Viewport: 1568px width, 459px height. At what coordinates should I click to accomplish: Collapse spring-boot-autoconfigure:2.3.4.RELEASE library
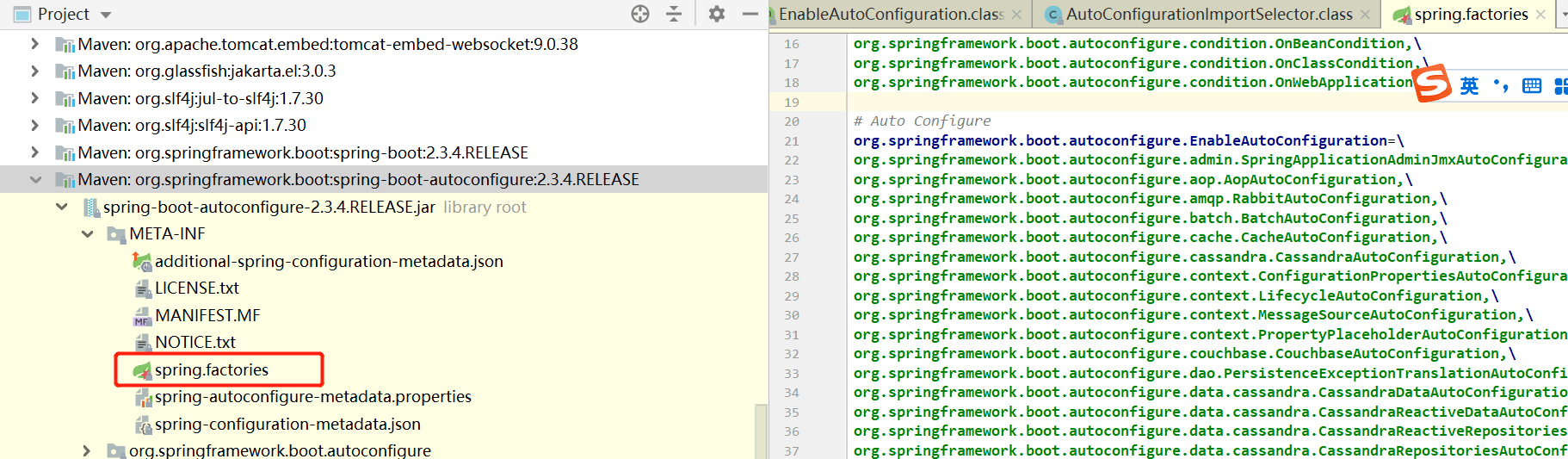(35, 179)
